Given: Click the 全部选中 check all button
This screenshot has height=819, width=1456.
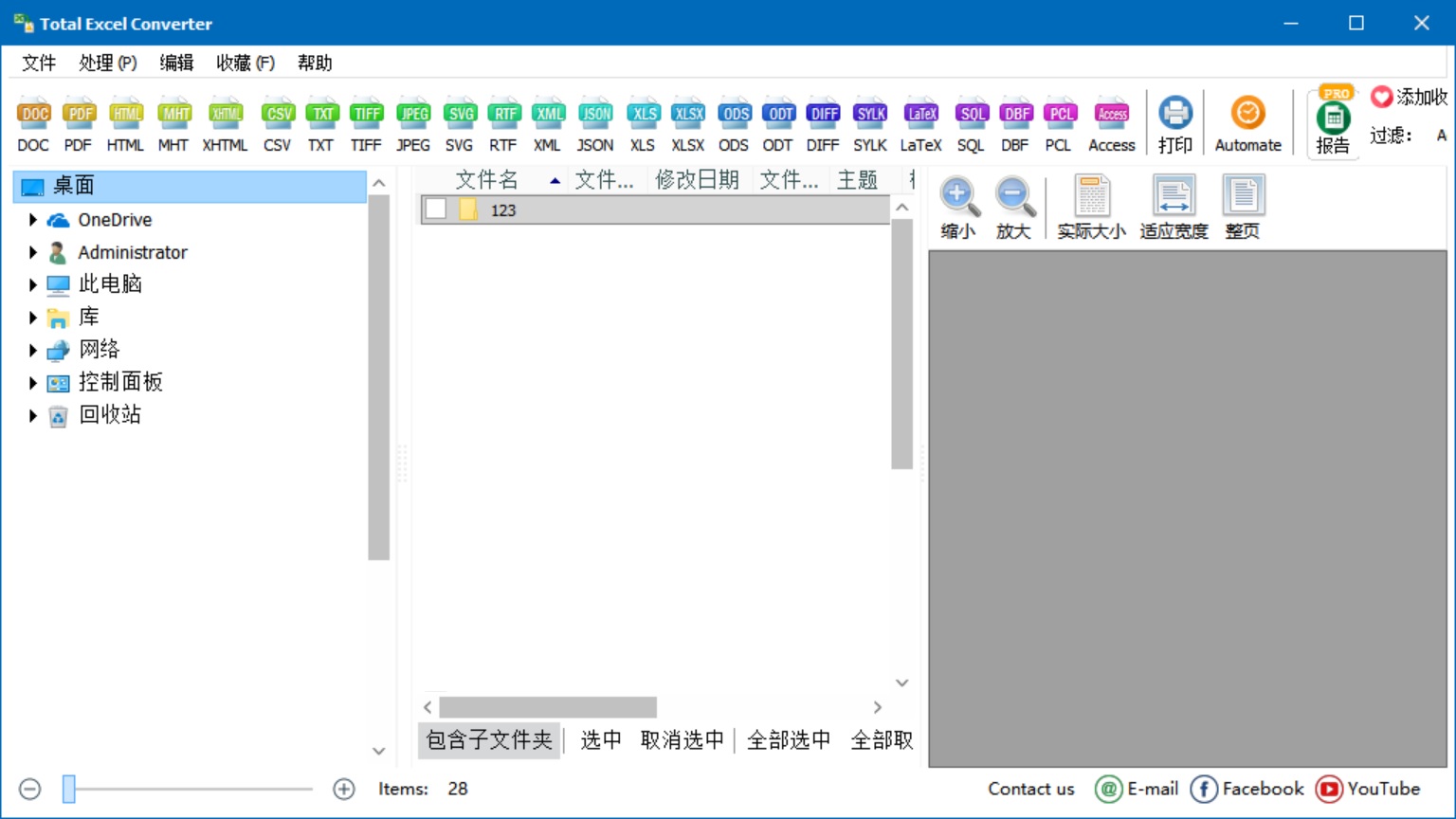Looking at the screenshot, I should click(x=789, y=740).
